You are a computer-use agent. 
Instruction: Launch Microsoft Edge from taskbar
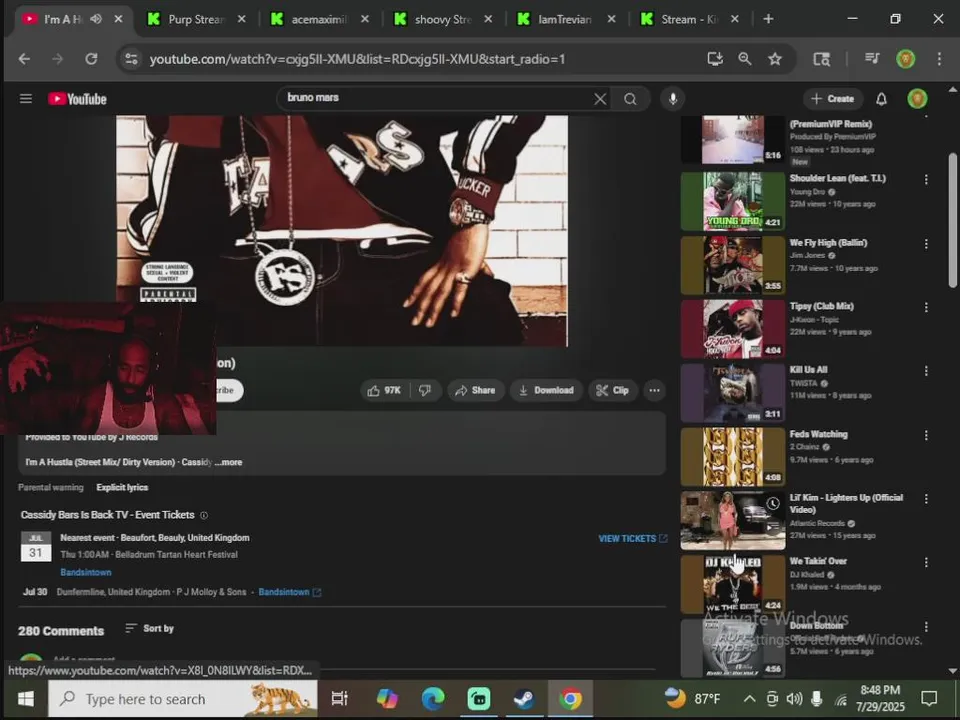(x=433, y=699)
